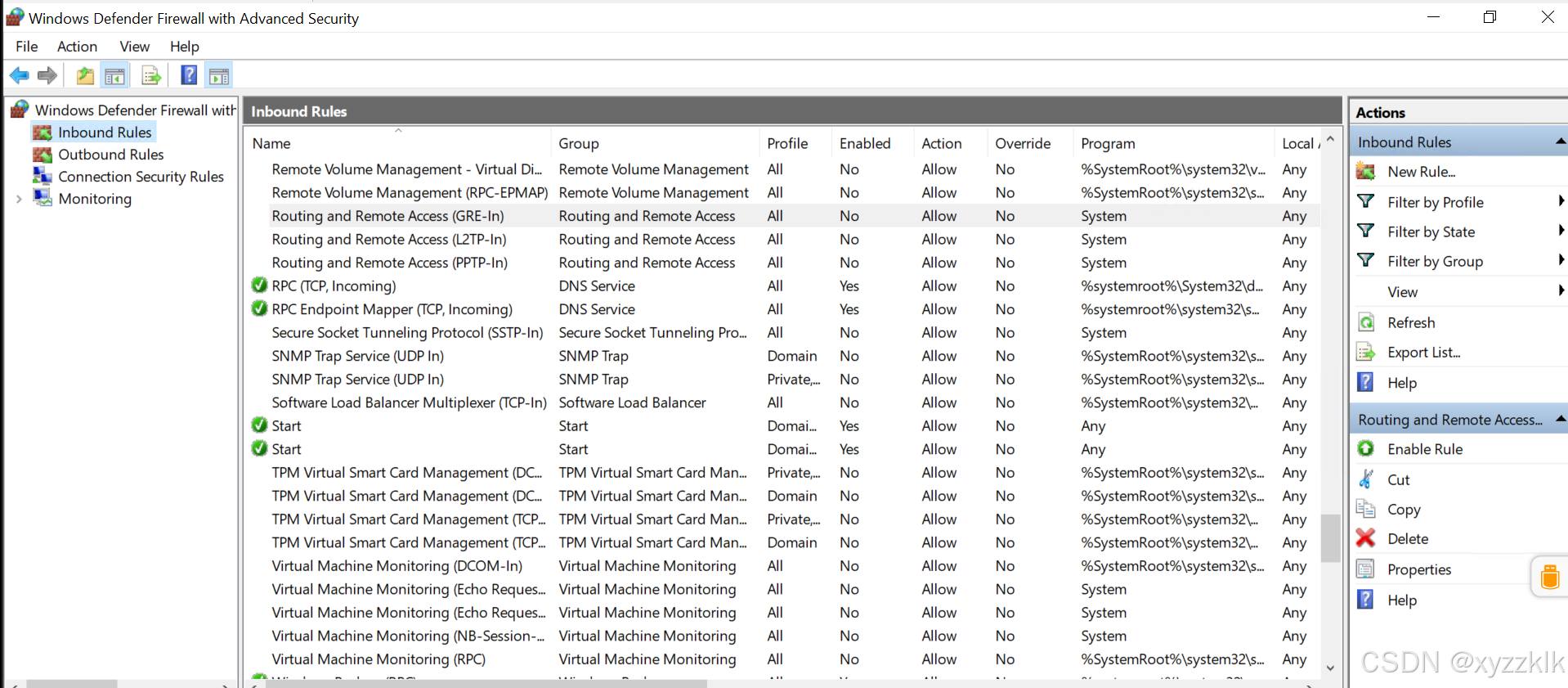Select Software Load Balancer Multiplexer (TCP-In) rule
1568x688 pixels.
pyautogui.click(x=781, y=402)
